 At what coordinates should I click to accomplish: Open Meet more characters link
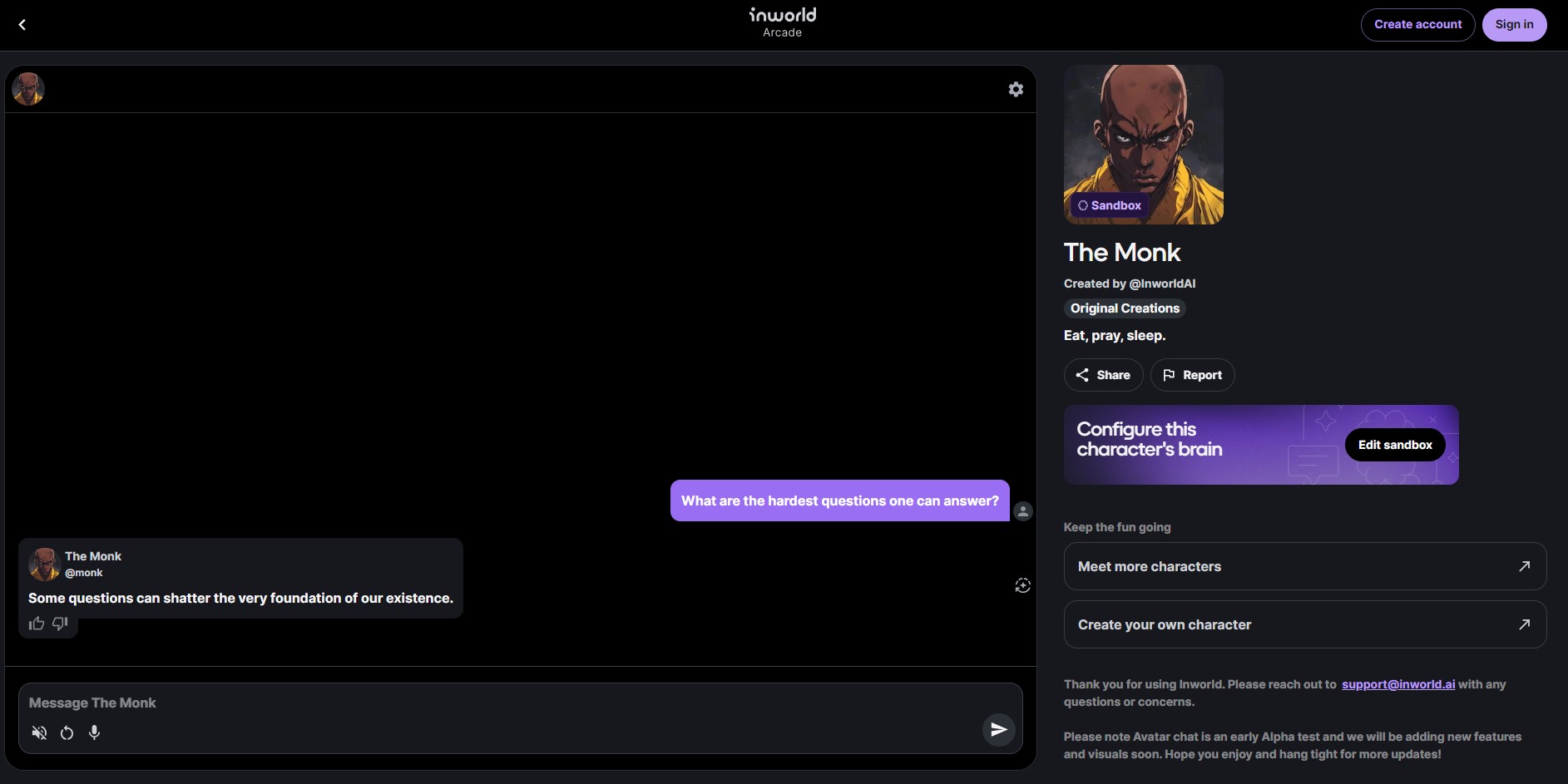(1304, 566)
